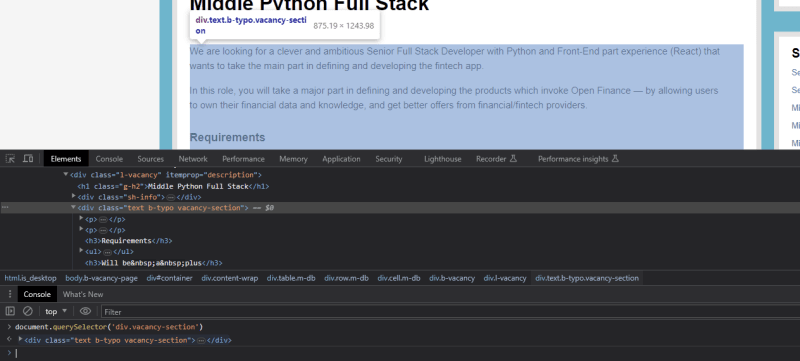Select the h3 Requirements node

[129, 241]
